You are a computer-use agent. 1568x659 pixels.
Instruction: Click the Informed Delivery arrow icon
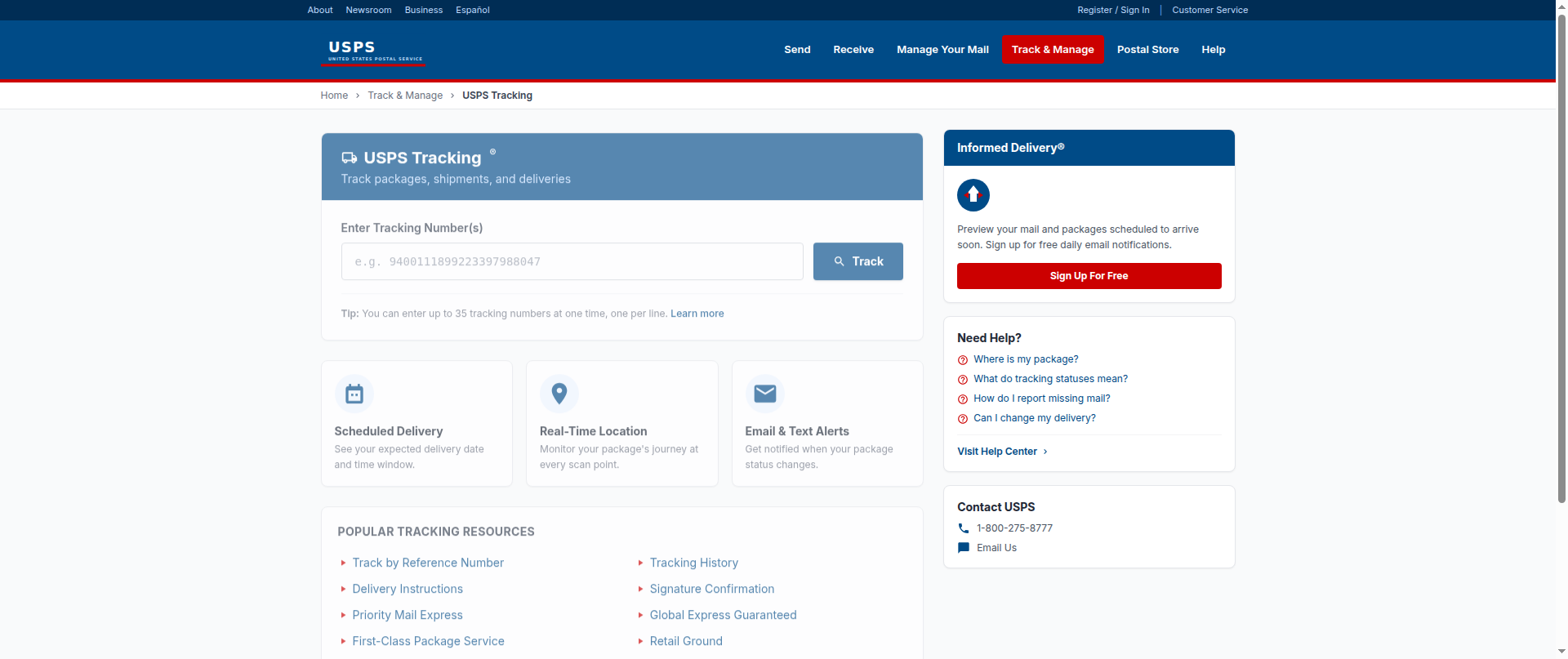click(973, 195)
